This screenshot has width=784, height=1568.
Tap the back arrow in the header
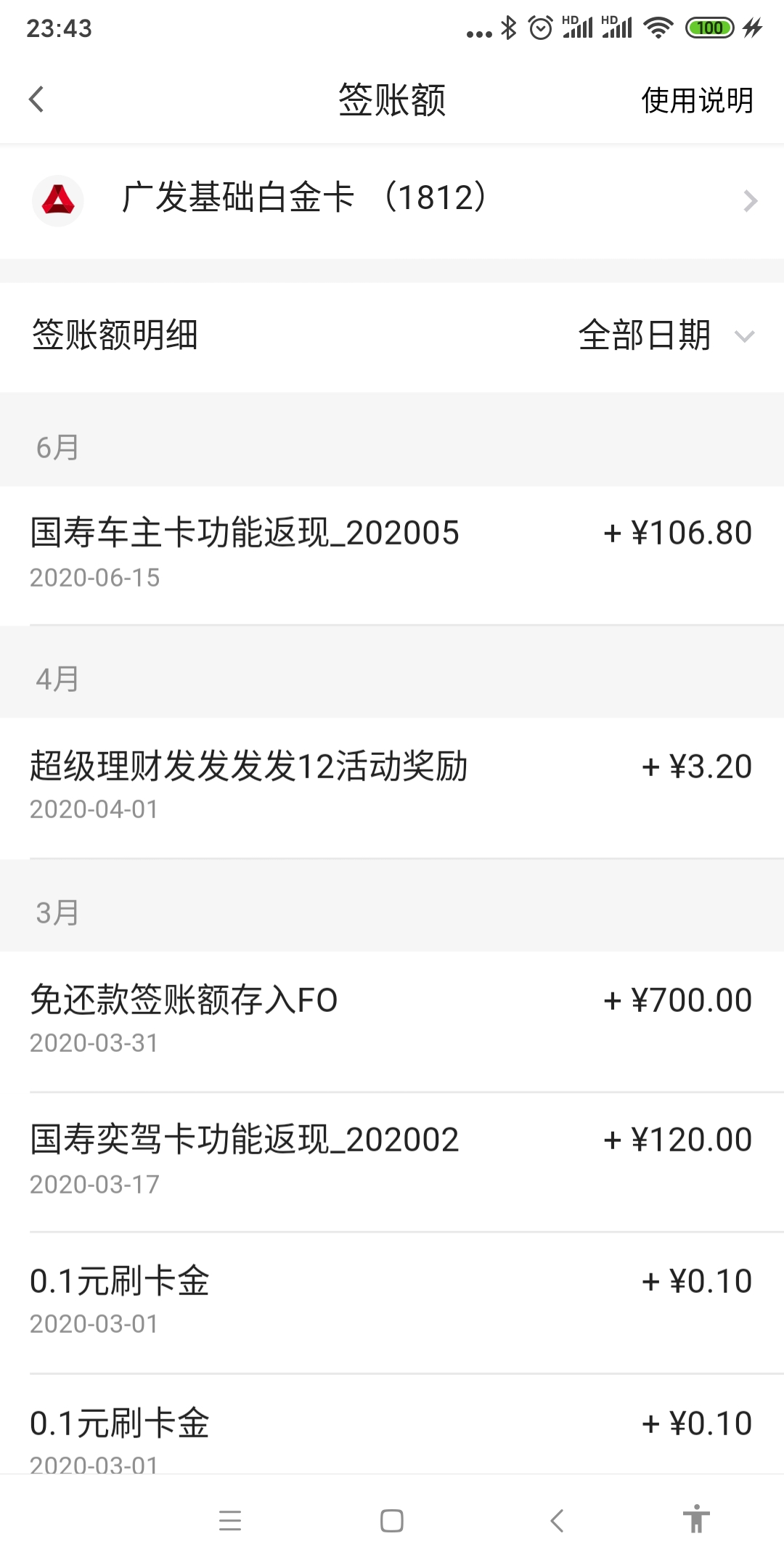36,99
